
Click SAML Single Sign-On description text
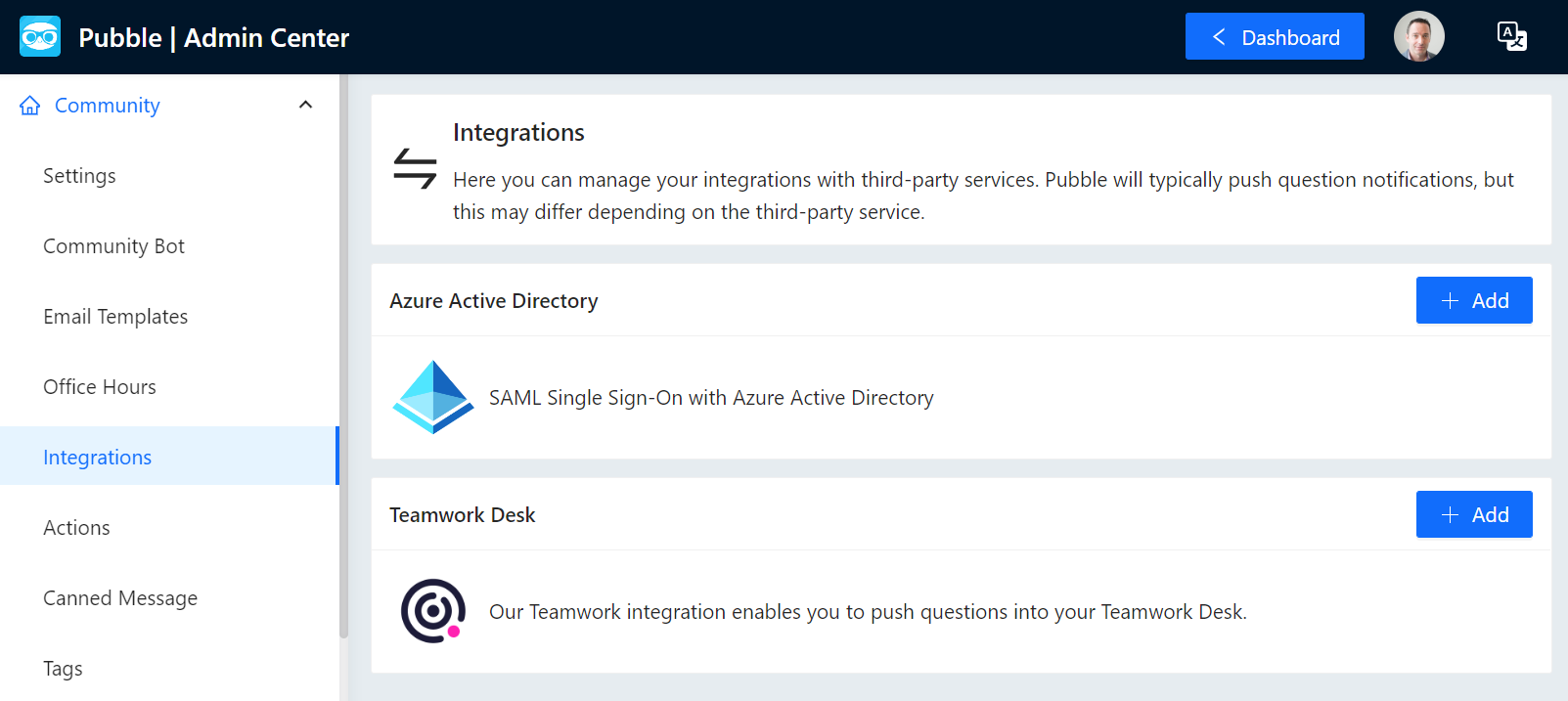click(x=711, y=398)
